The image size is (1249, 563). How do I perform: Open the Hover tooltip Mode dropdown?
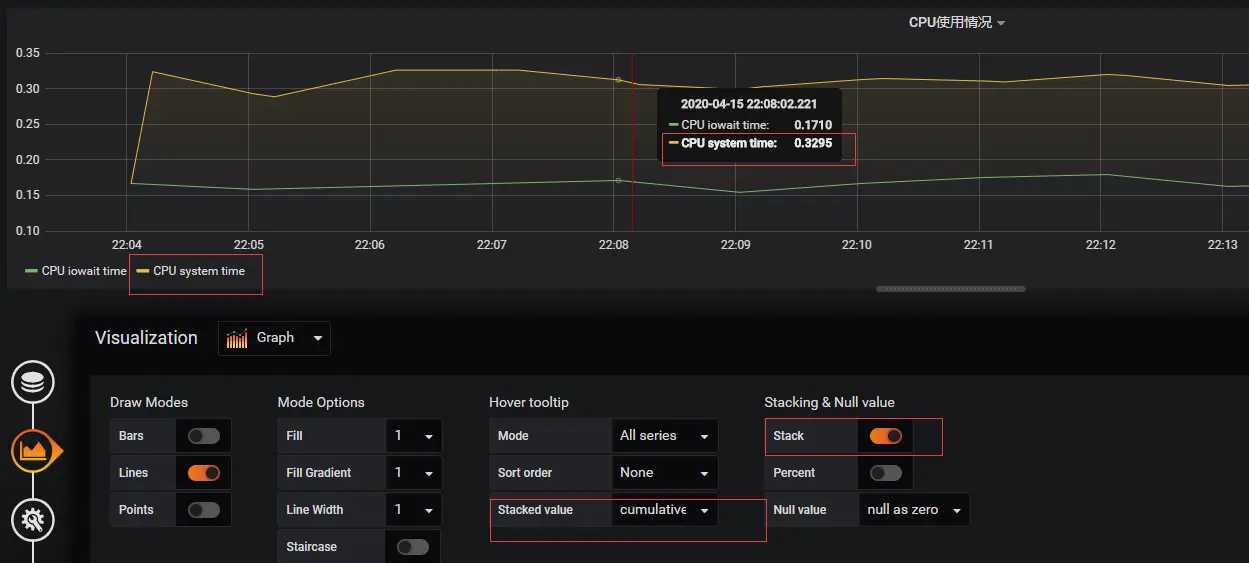[664, 436]
